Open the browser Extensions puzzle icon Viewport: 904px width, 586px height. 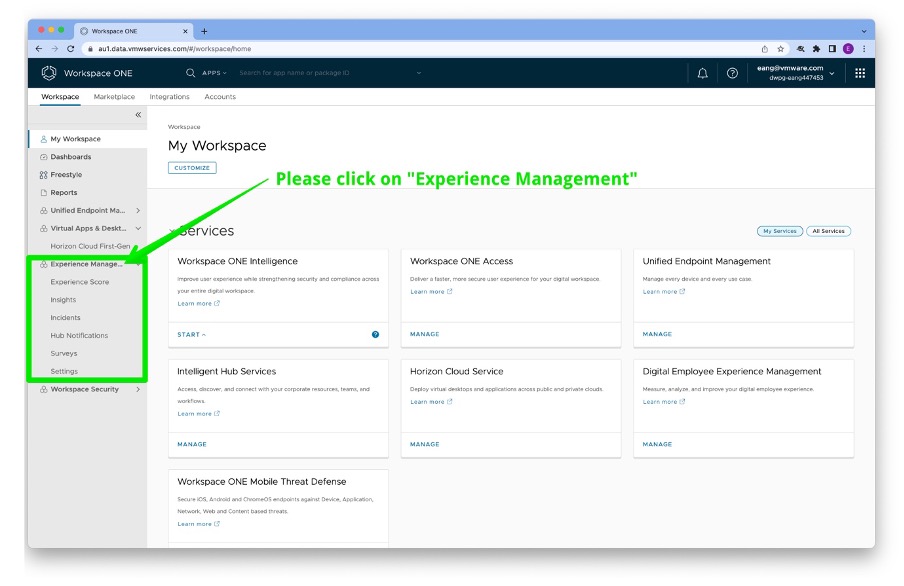point(816,48)
